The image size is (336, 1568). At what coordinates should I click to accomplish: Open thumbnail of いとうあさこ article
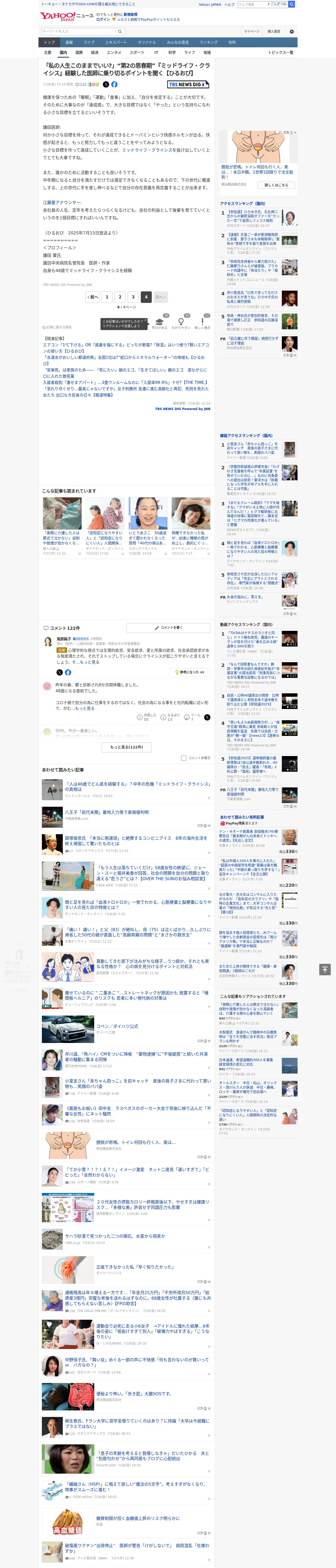click(x=148, y=513)
